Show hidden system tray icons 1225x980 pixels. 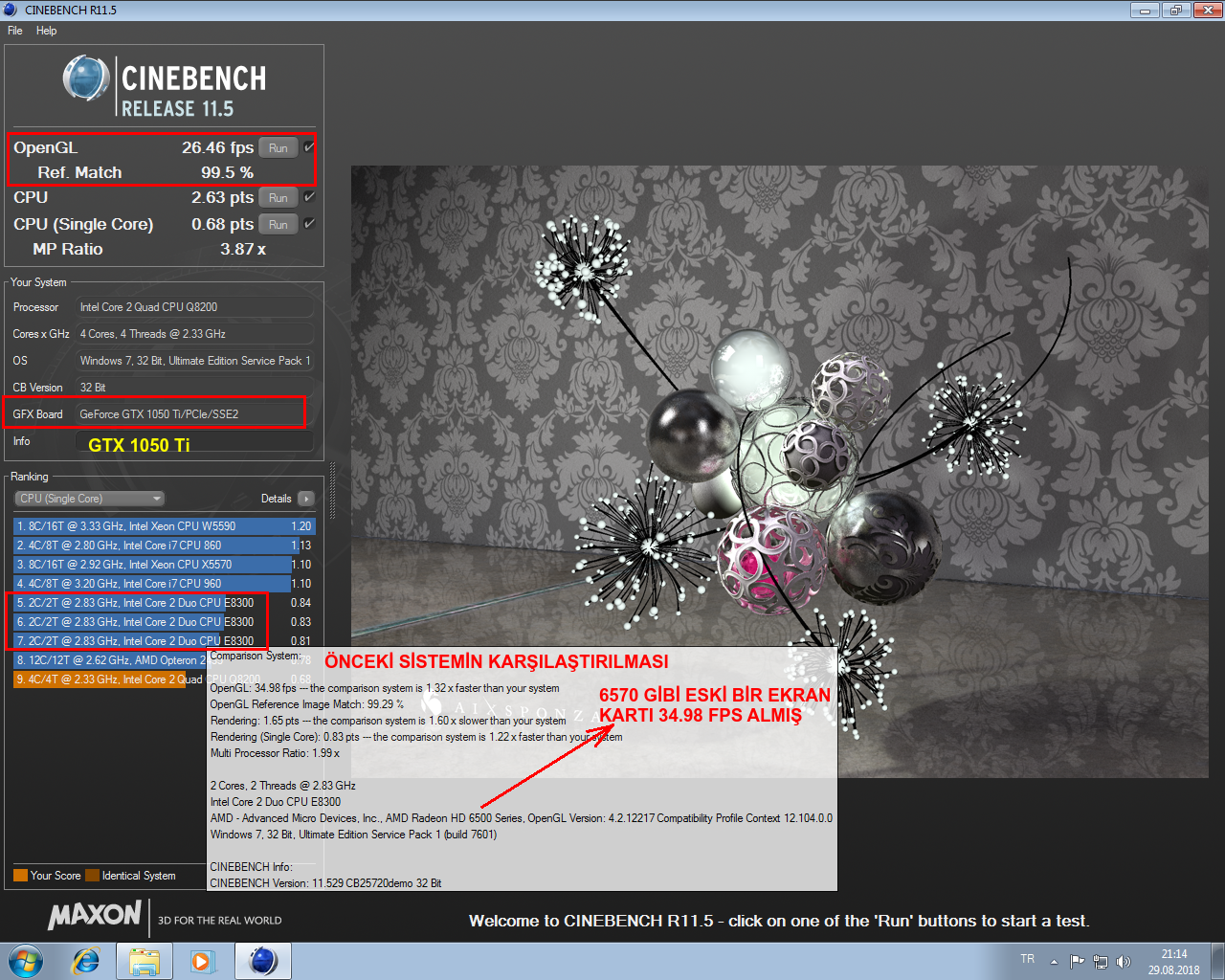1054,962
